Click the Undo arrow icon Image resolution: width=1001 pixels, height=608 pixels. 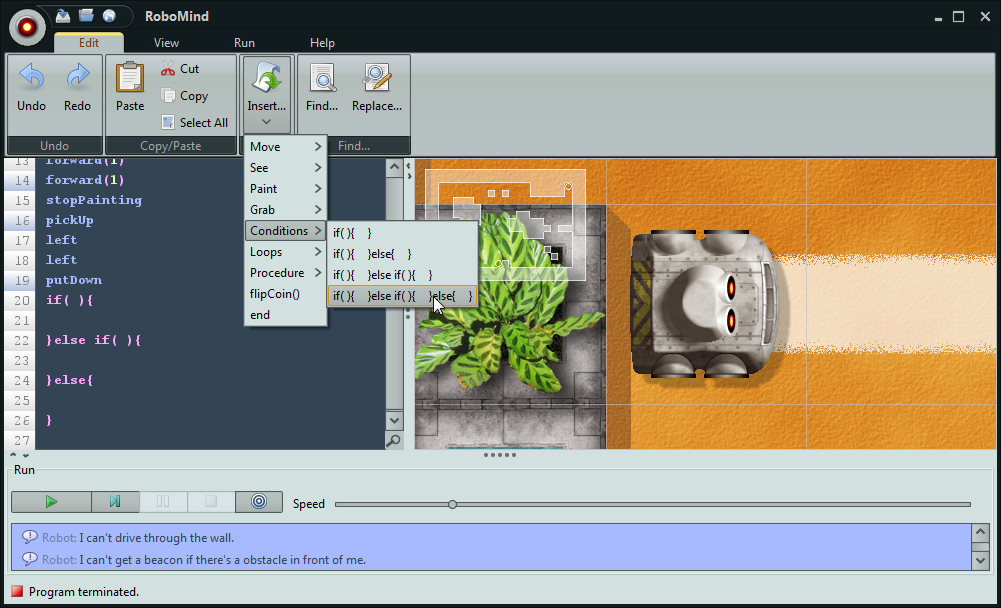[x=31, y=77]
